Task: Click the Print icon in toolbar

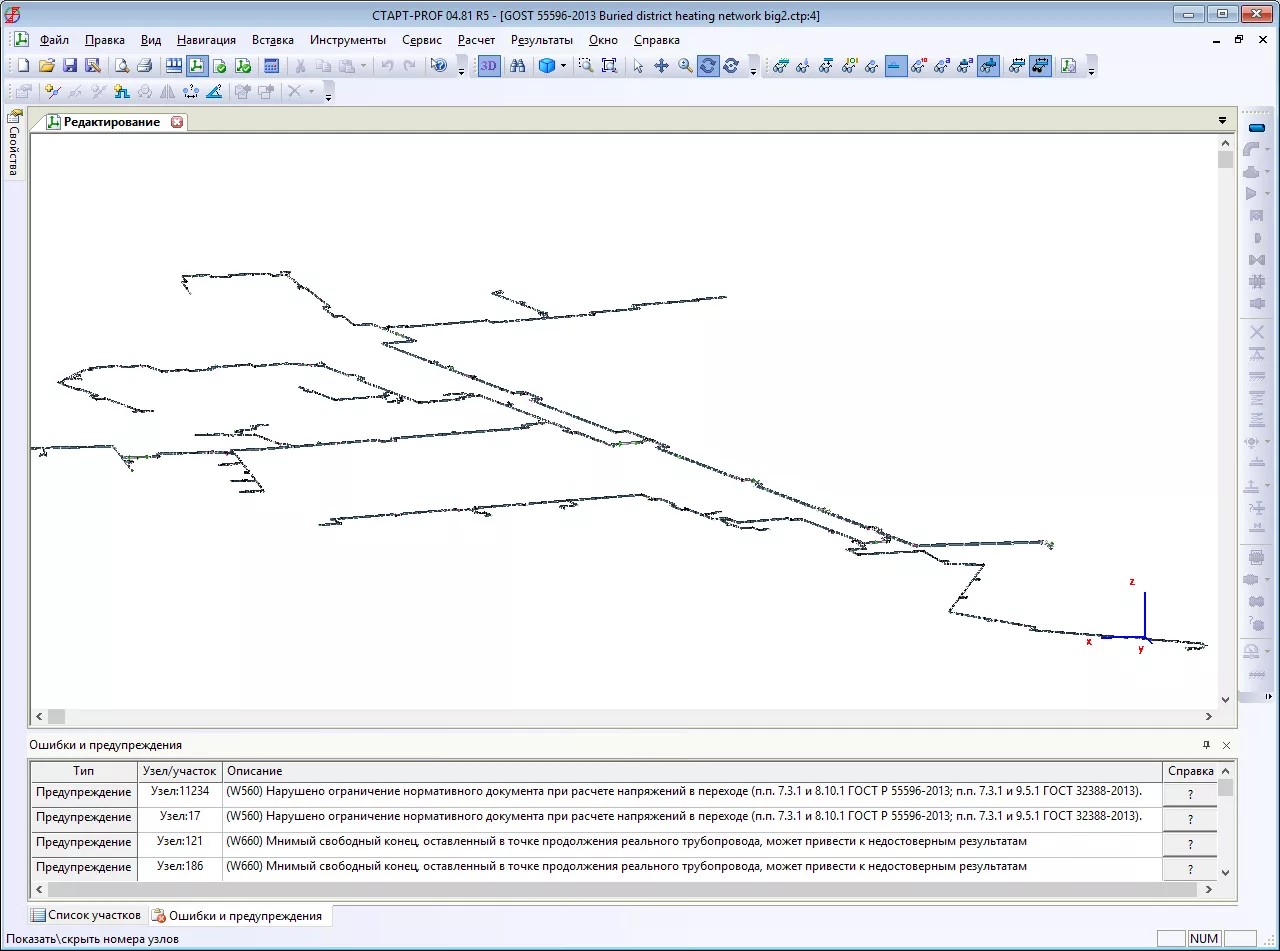Action: click(x=144, y=66)
